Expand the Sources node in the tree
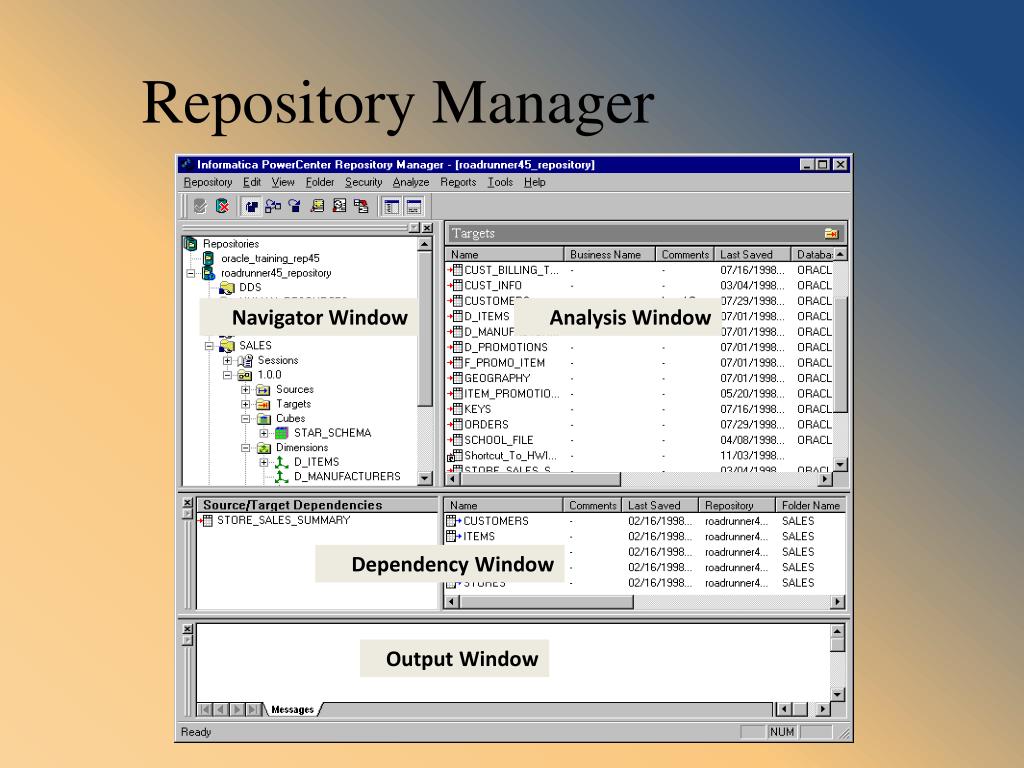The image size is (1024, 768). pyautogui.click(x=246, y=390)
